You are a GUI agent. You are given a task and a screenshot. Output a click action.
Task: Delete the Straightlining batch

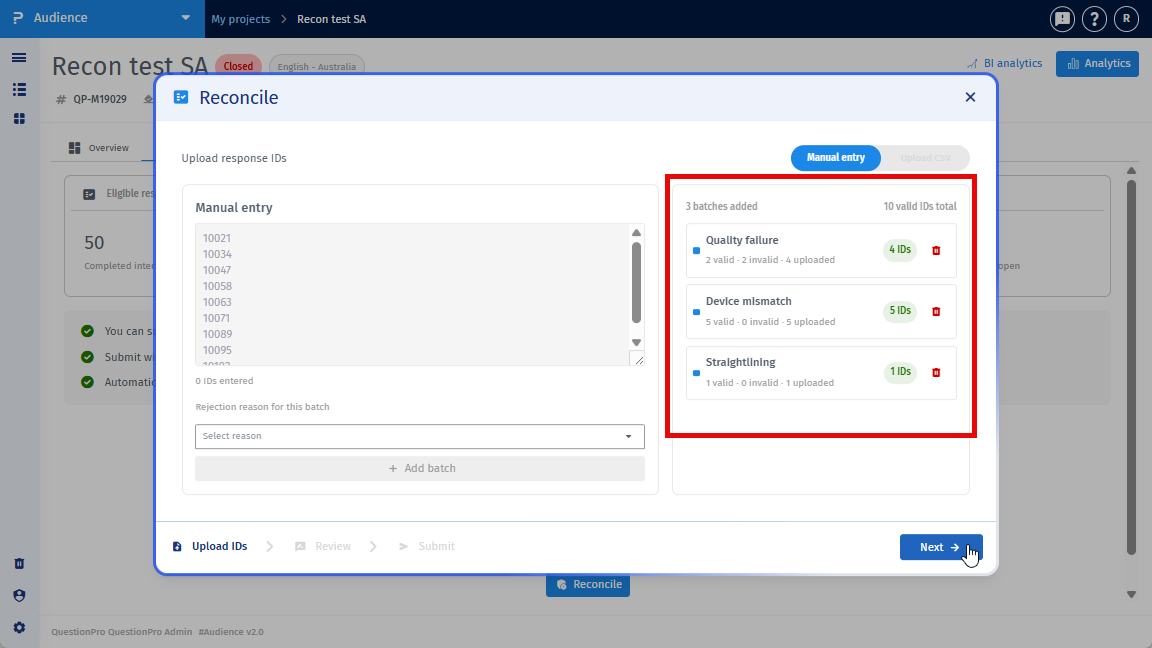pos(936,372)
